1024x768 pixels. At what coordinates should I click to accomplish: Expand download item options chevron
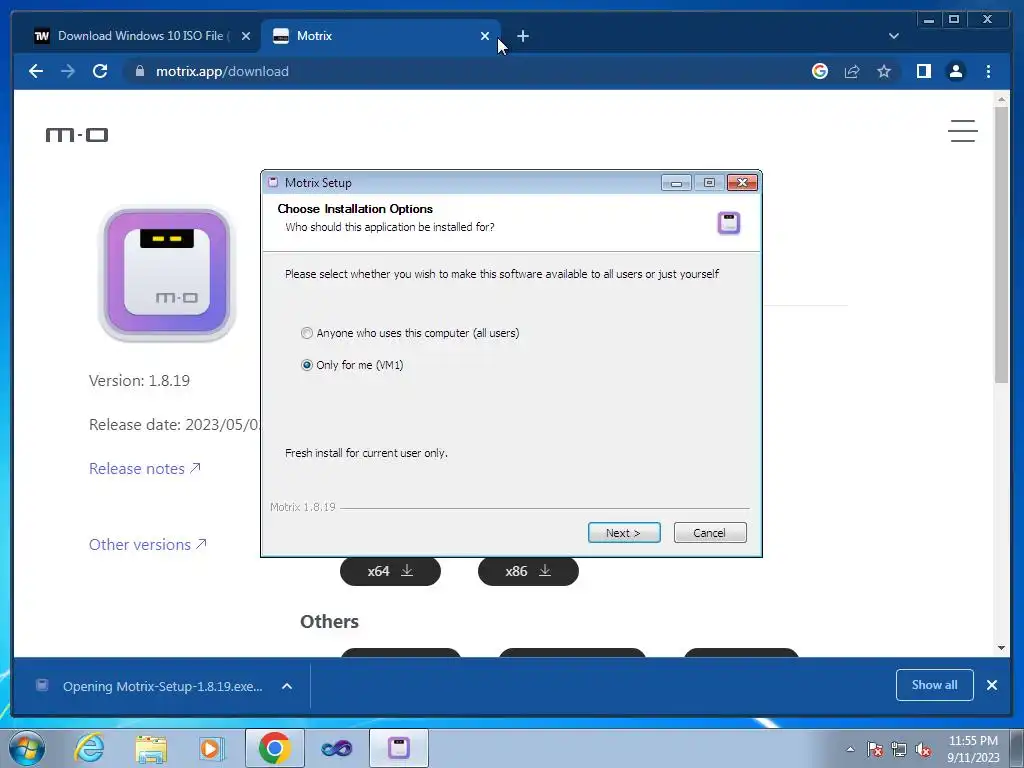click(x=287, y=686)
